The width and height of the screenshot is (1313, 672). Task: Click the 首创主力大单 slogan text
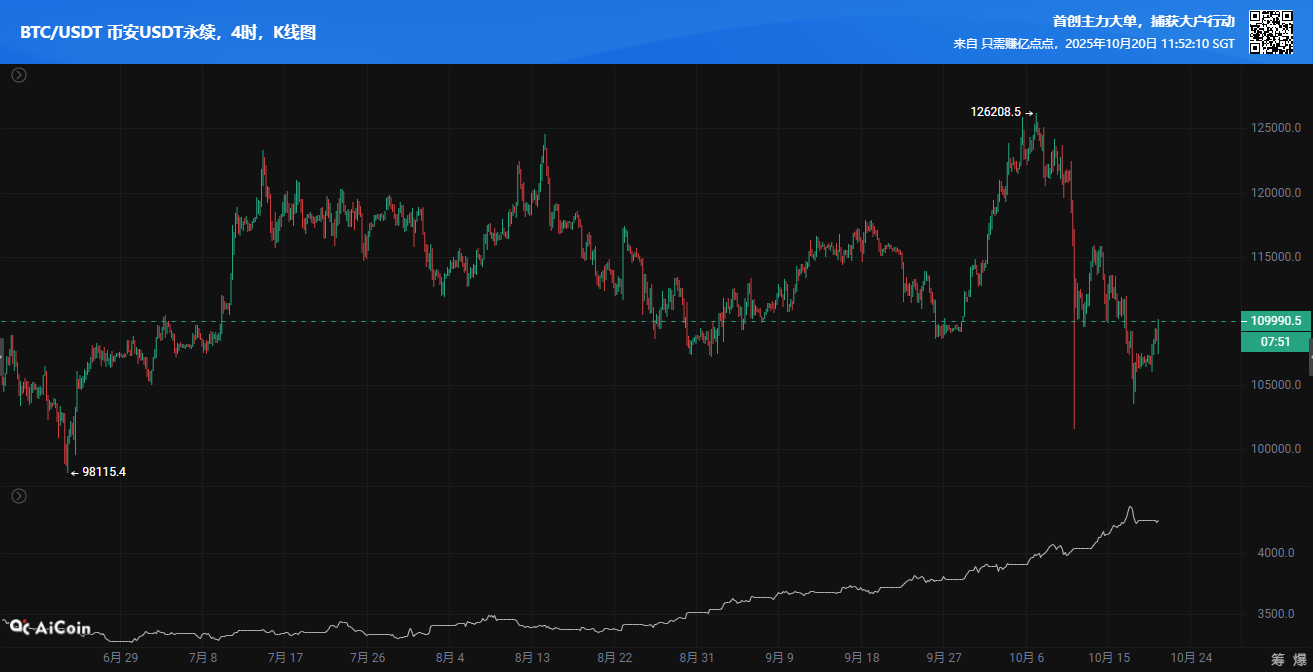pyautogui.click(x=1144, y=21)
